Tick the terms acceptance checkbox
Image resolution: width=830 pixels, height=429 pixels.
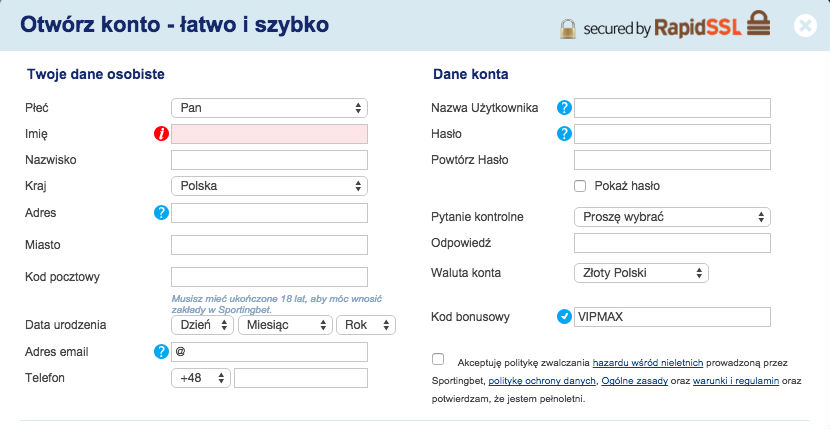(438, 359)
